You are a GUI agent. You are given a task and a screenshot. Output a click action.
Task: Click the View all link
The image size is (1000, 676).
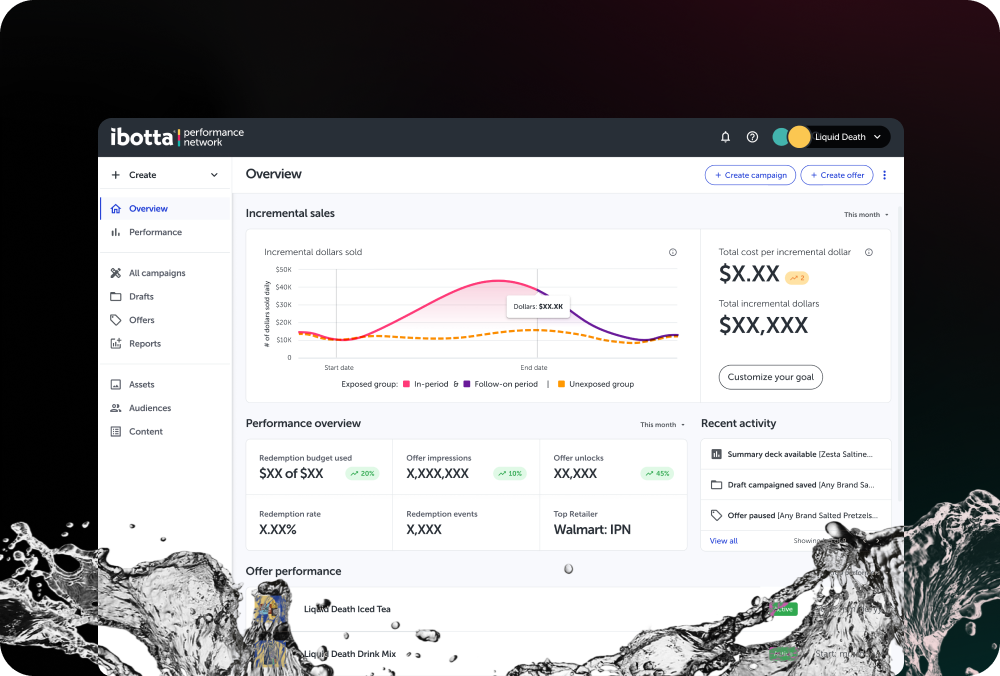(x=723, y=541)
